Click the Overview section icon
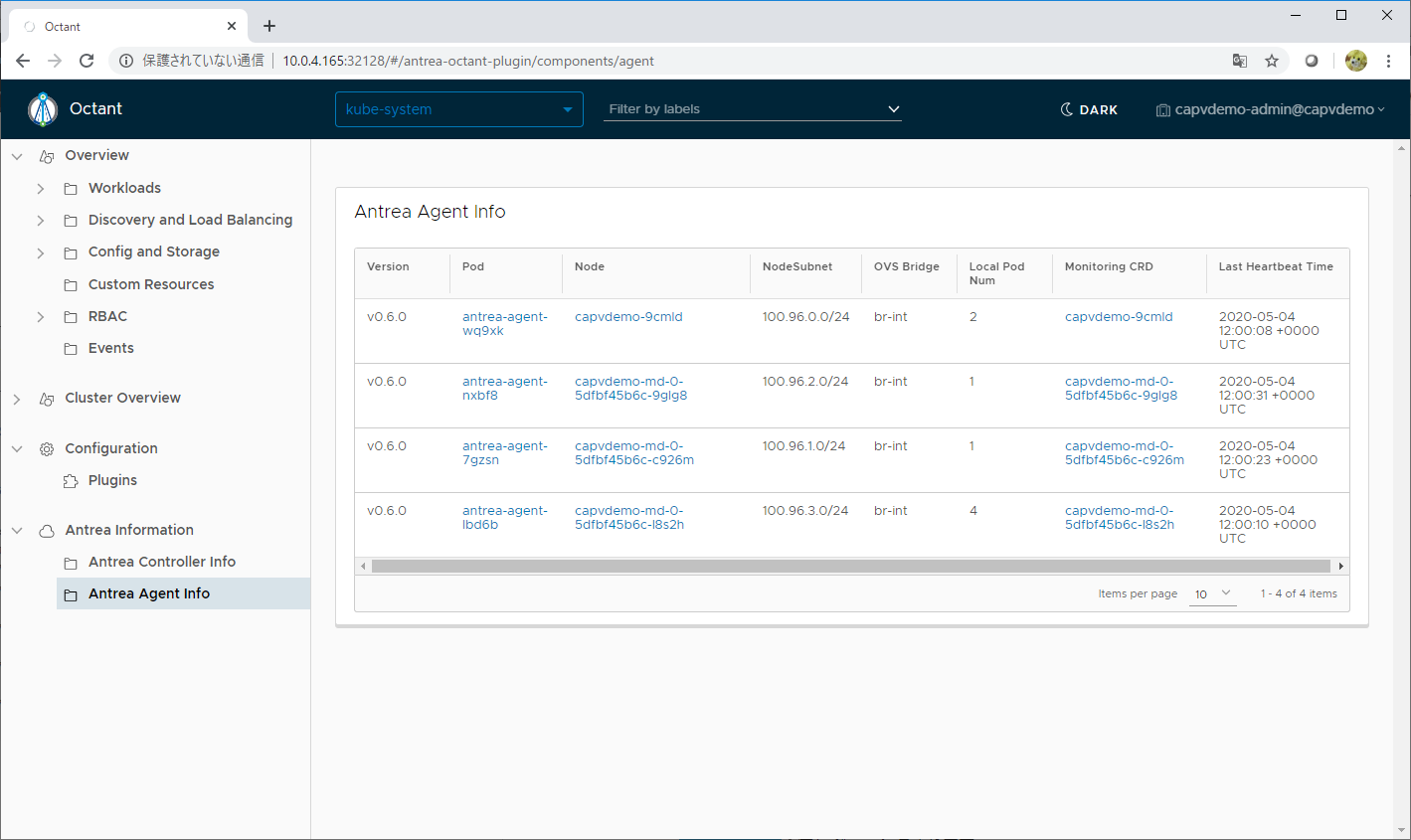The image size is (1411, 840). tap(47, 156)
